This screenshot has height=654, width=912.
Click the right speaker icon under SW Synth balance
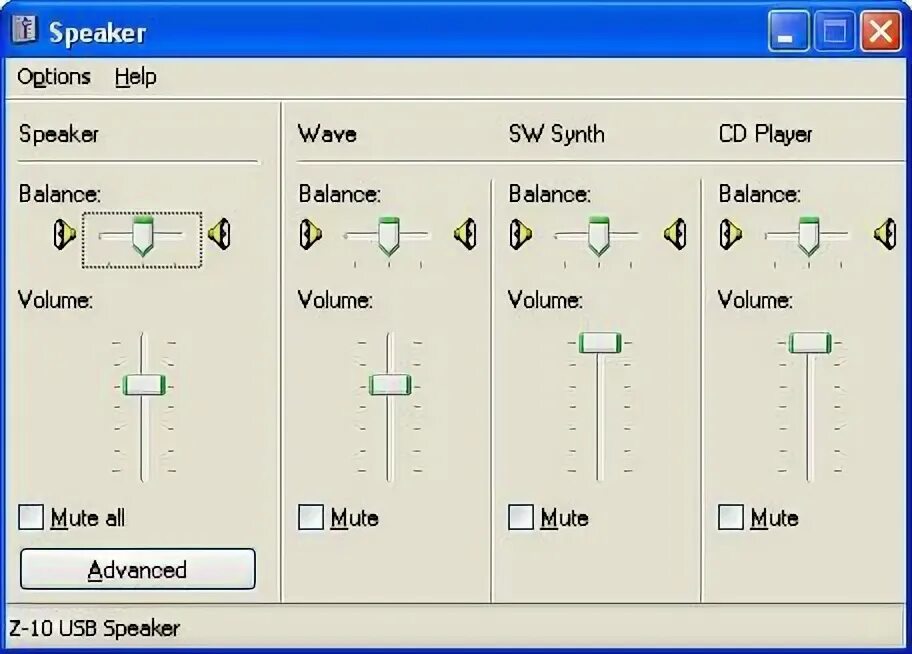click(675, 234)
